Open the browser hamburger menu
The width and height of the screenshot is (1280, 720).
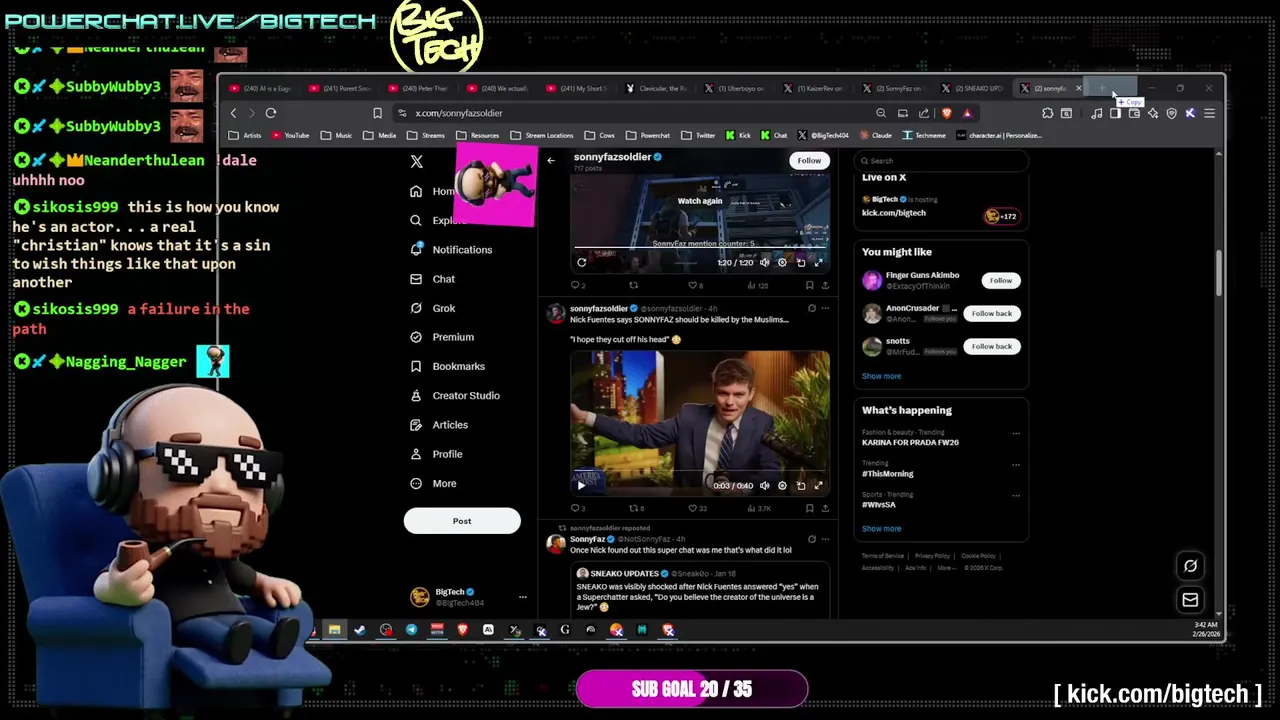pyautogui.click(x=1209, y=113)
